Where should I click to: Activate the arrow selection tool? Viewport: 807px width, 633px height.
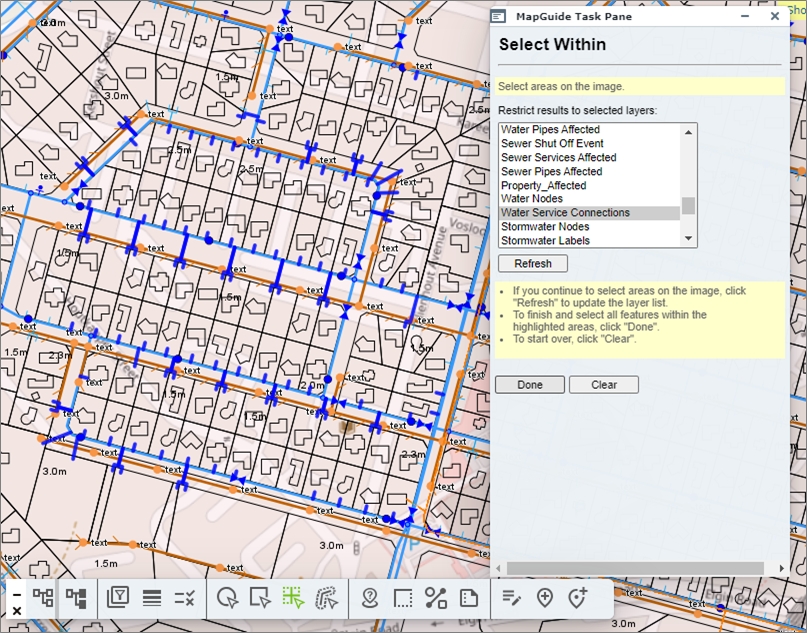click(260, 598)
